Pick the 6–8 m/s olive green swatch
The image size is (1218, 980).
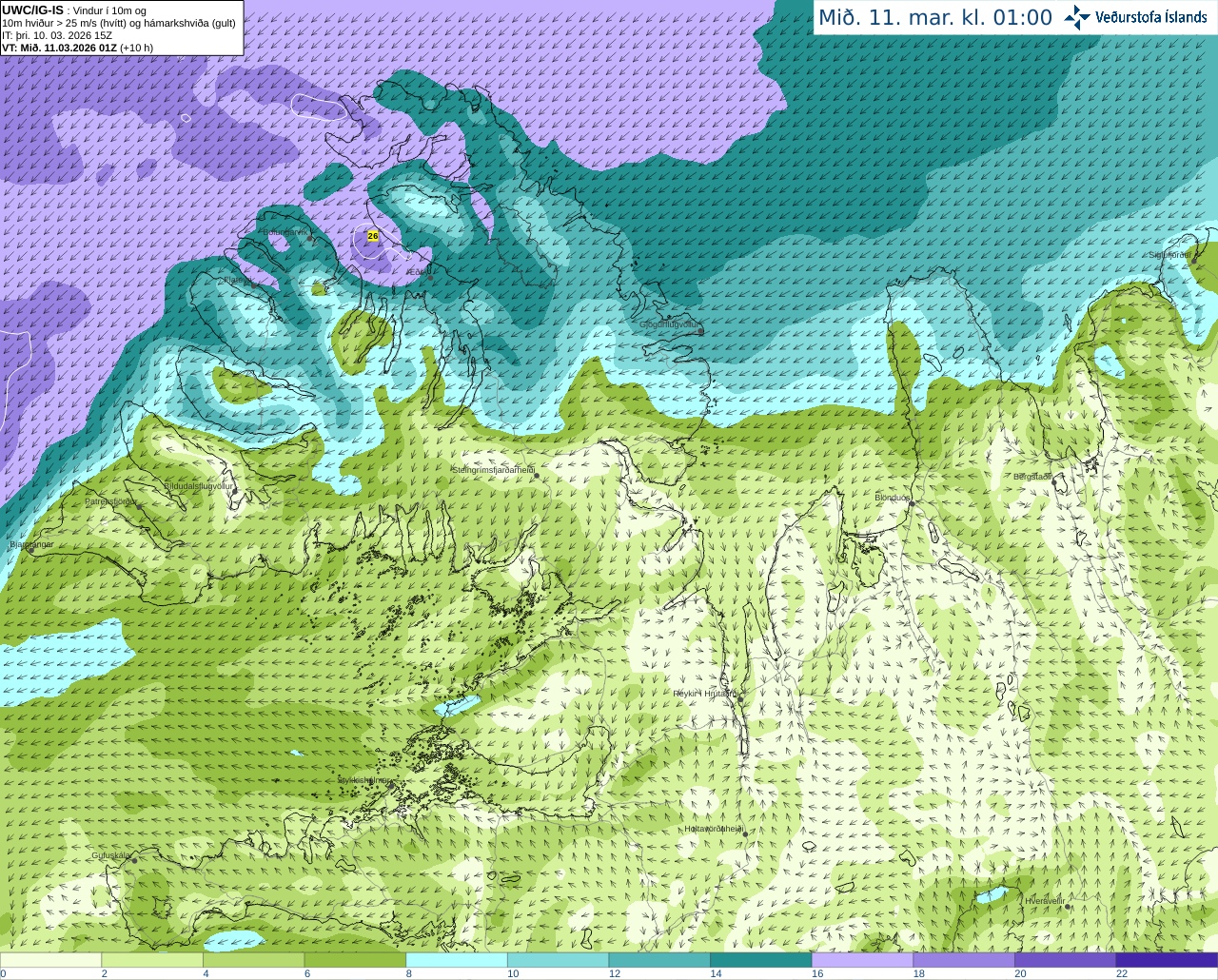coord(355,960)
